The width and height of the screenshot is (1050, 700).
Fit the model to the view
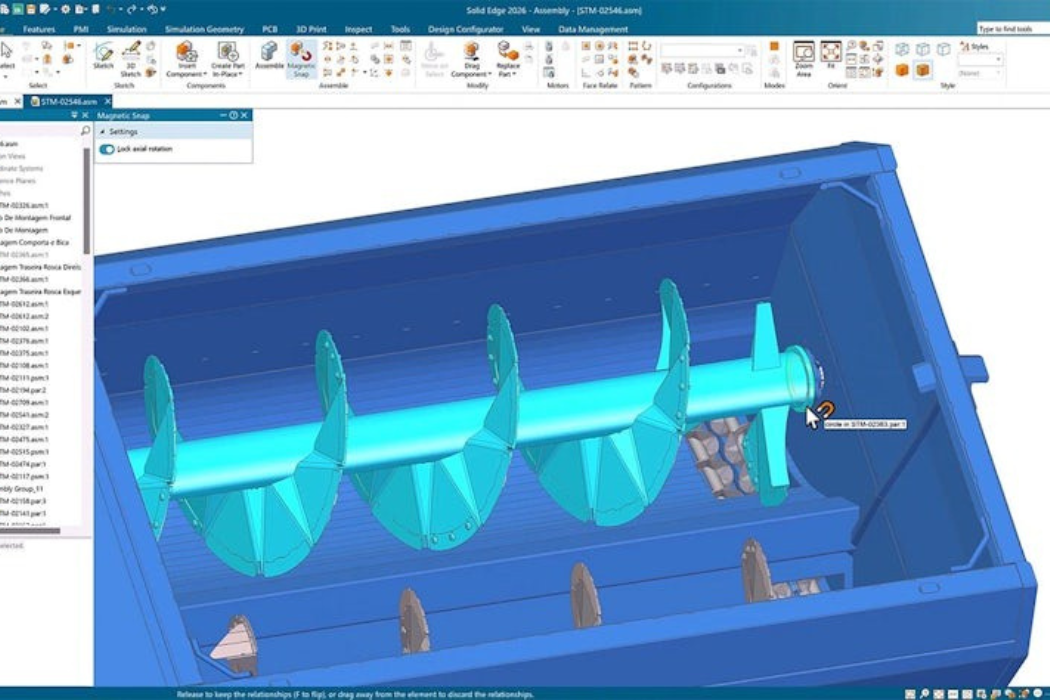[831, 55]
